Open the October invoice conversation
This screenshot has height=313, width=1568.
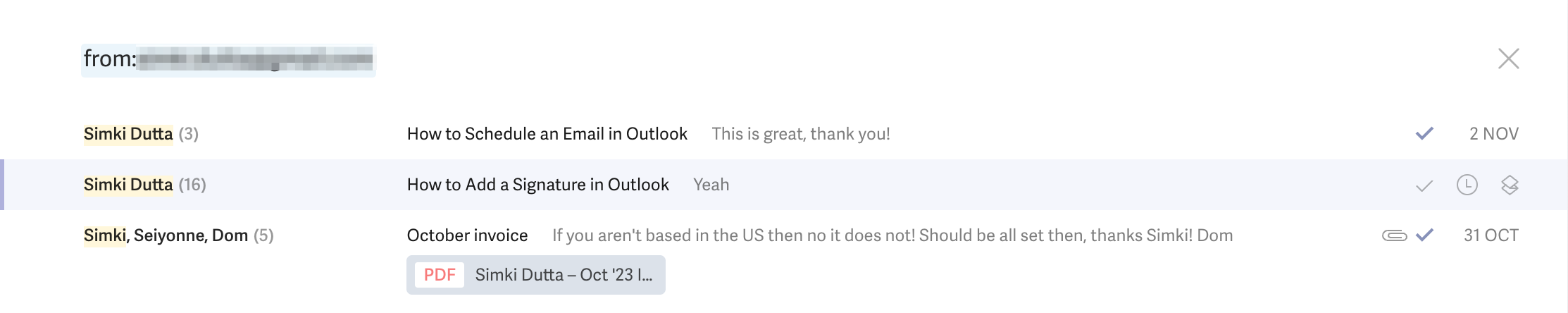[x=467, y=235]
